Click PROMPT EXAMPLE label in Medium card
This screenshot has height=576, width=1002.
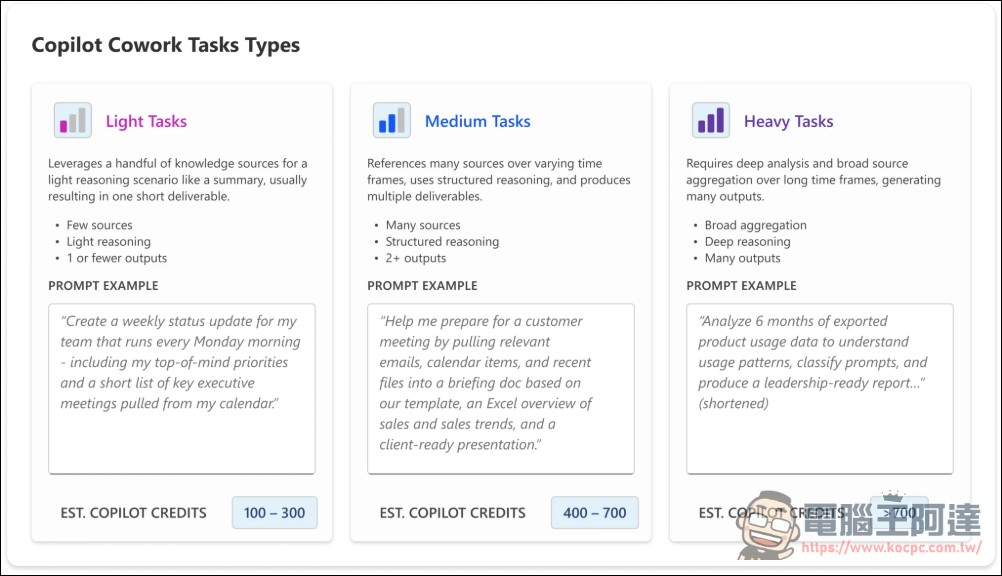(422, 286)
